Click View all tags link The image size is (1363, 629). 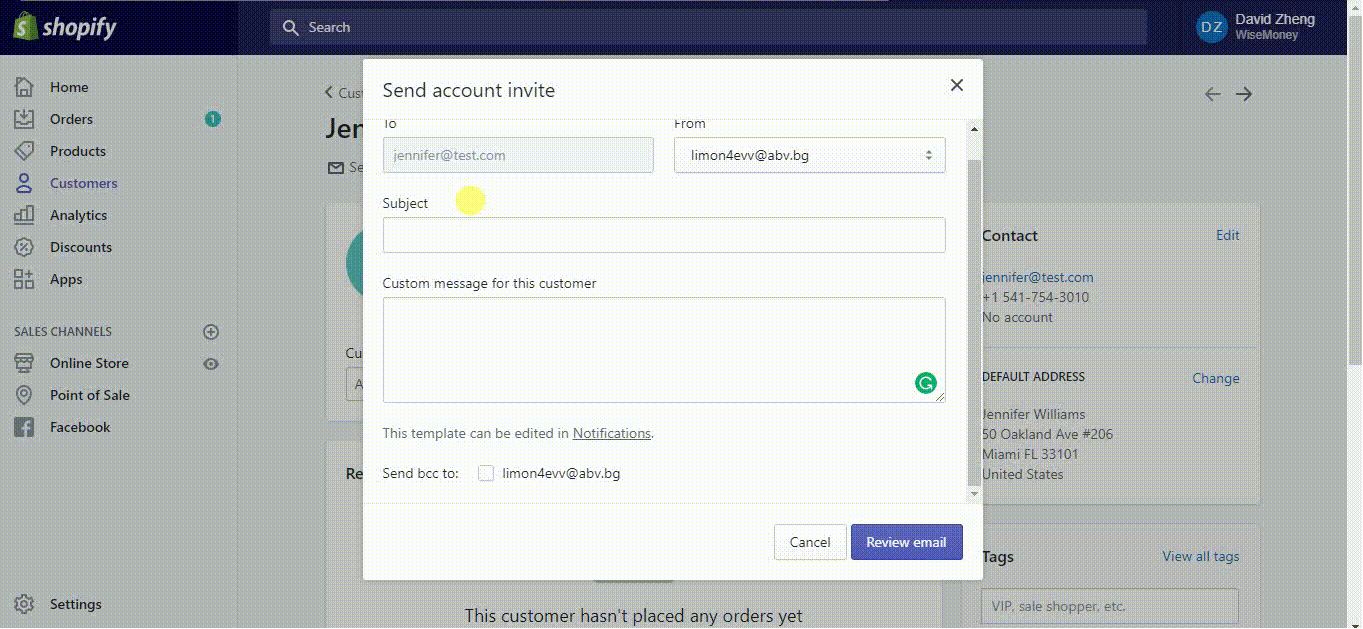[1201, 556]
